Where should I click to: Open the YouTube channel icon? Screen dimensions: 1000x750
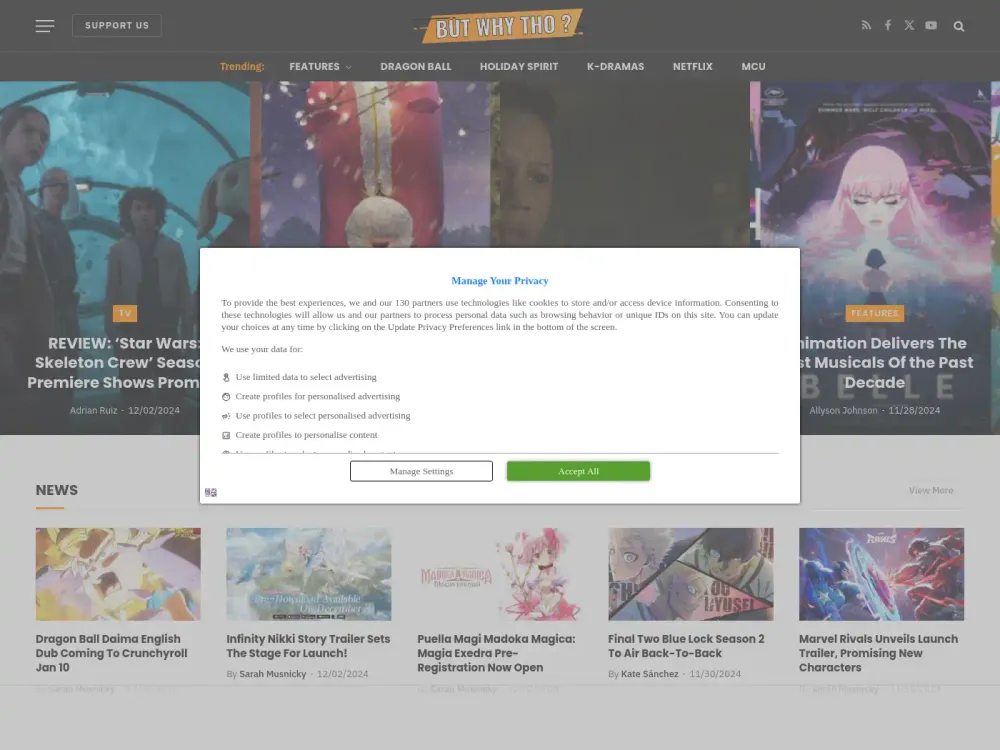tap(931, 26)
